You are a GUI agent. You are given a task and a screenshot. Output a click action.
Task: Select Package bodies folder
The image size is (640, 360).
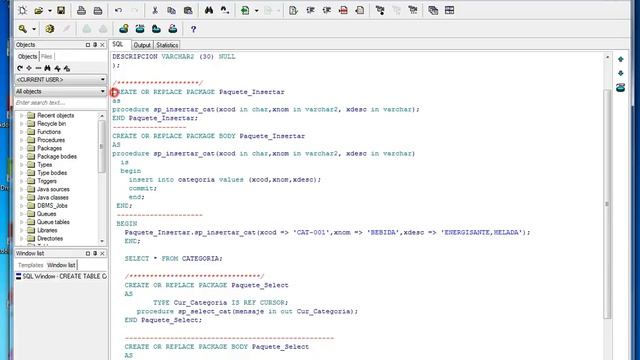57,156
